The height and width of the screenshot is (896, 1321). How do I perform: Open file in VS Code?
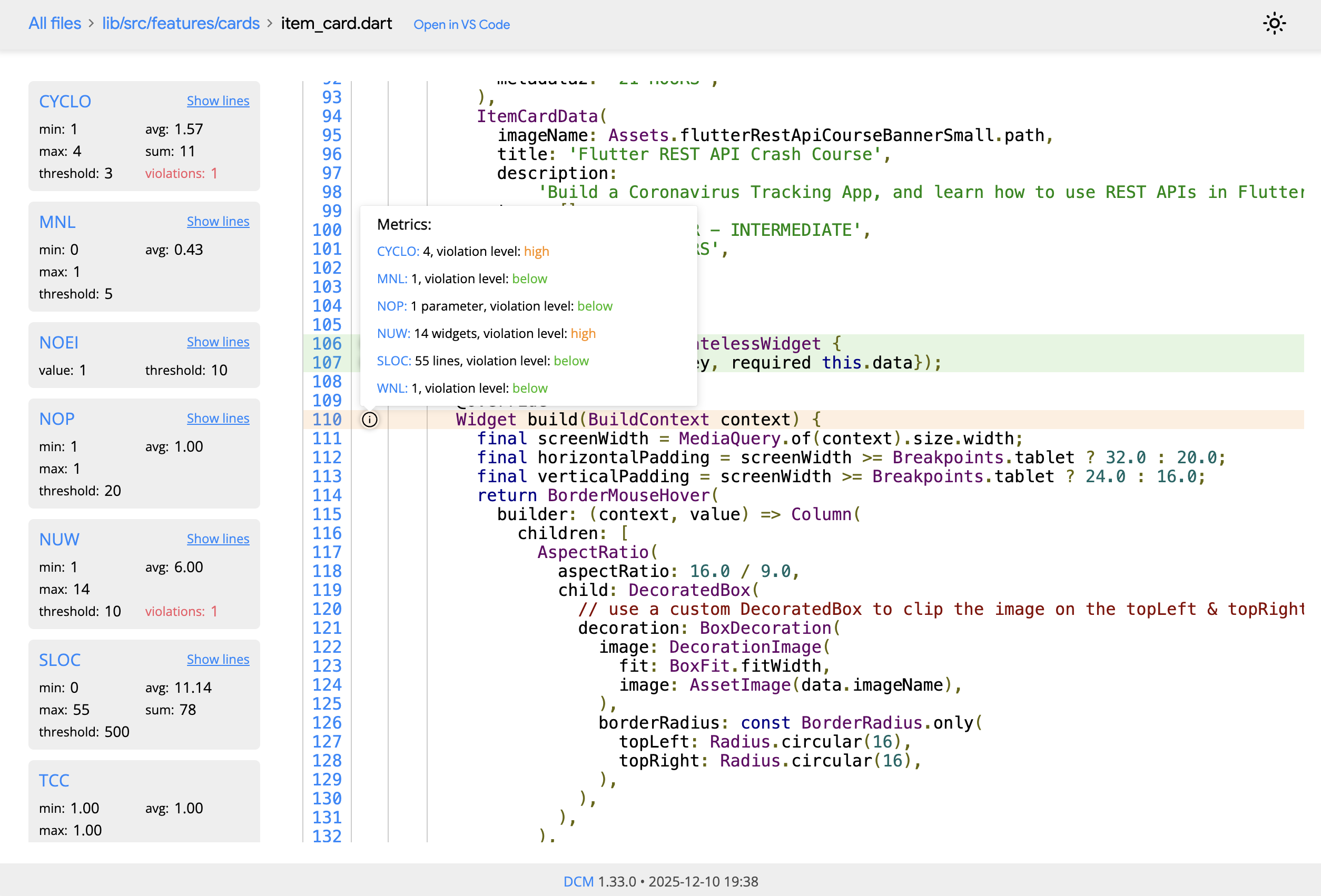pyautogui.click(x=461, y=24)
